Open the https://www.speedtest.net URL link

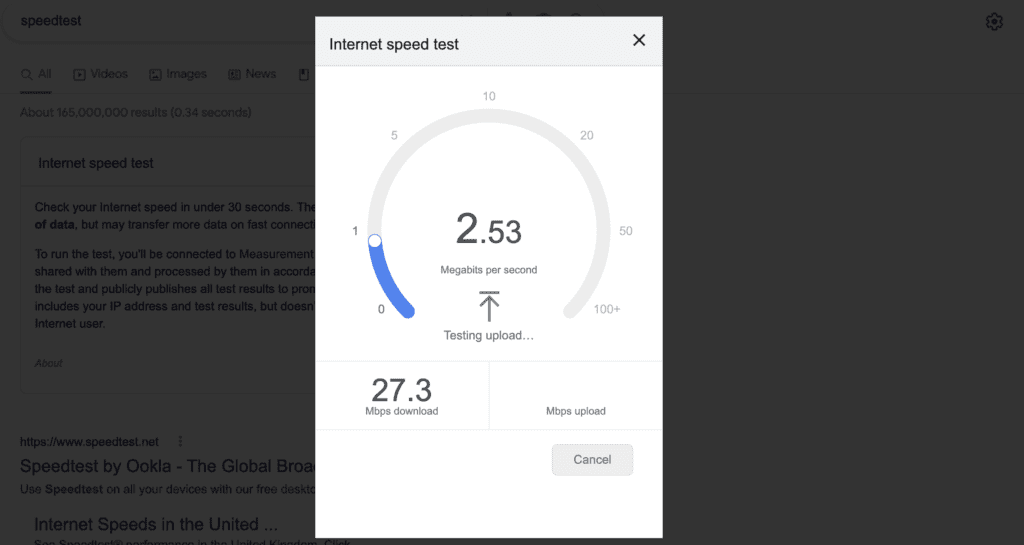[x=89, y=442]
